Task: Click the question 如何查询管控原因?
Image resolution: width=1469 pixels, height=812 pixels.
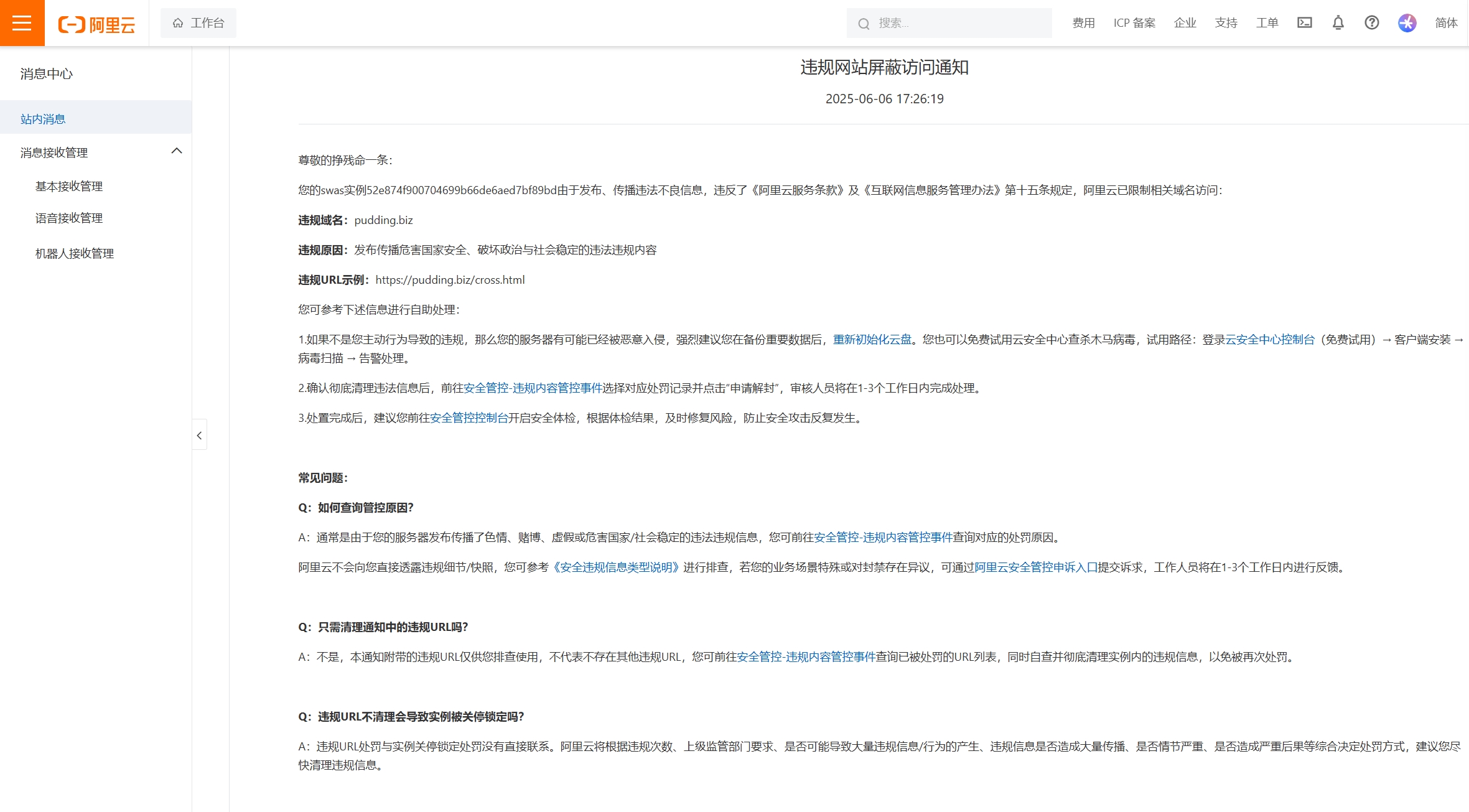Action: (365, 507)
